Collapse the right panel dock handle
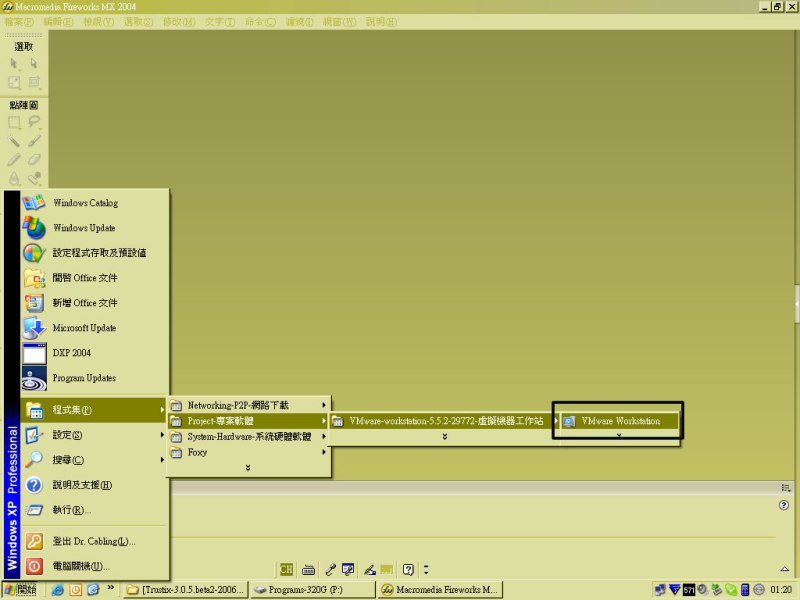The height and width of the screenshot is (600, 800). click(797, 304)
